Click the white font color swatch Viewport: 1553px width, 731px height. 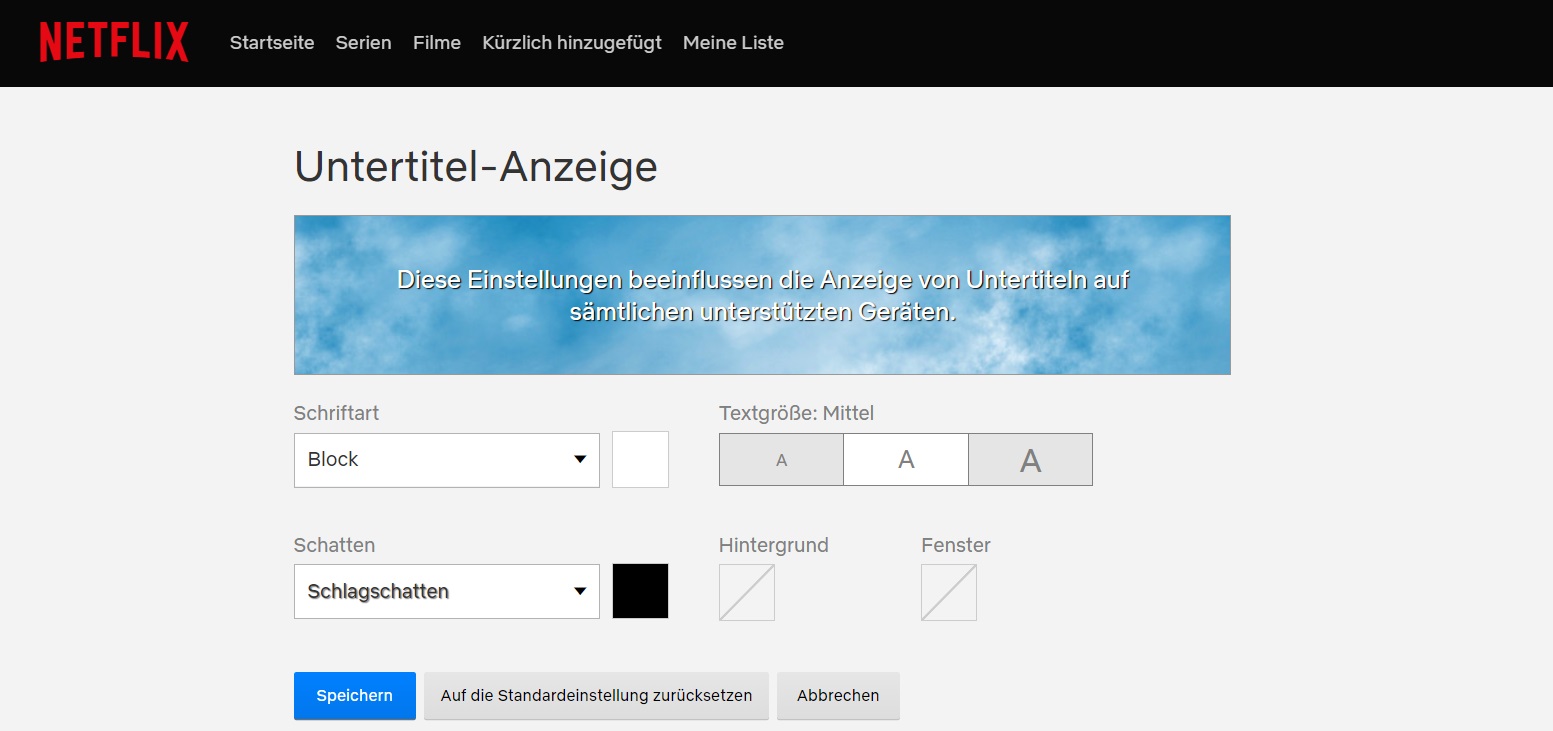tap(640, 460)
